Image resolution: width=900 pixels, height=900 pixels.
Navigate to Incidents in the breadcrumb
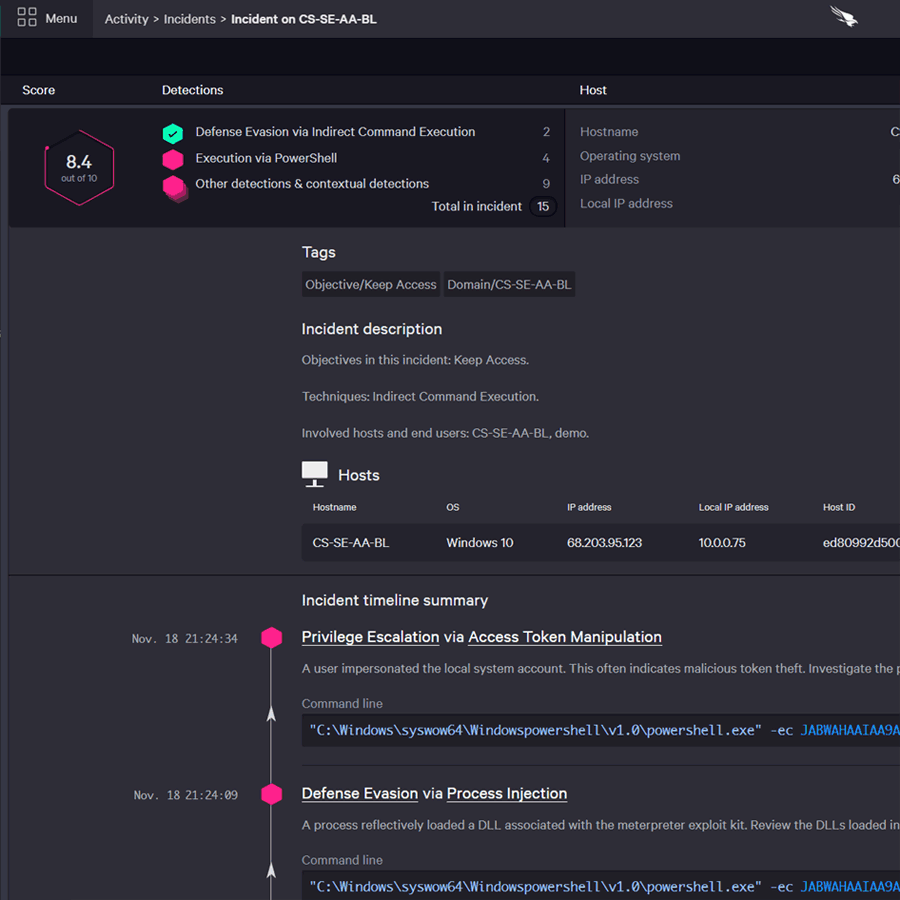click(190, 19)
